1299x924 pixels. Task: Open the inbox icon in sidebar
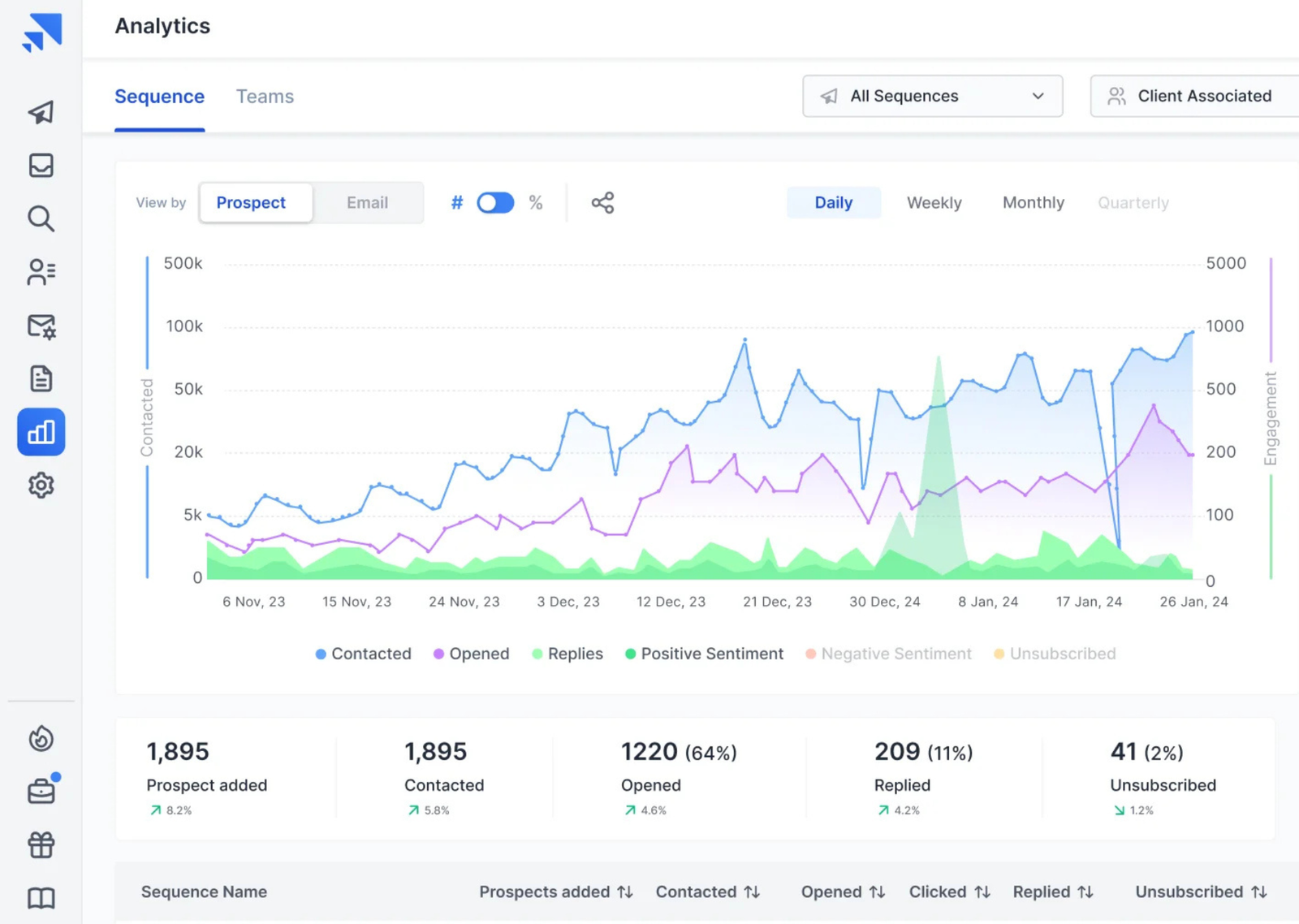(41, 166)
